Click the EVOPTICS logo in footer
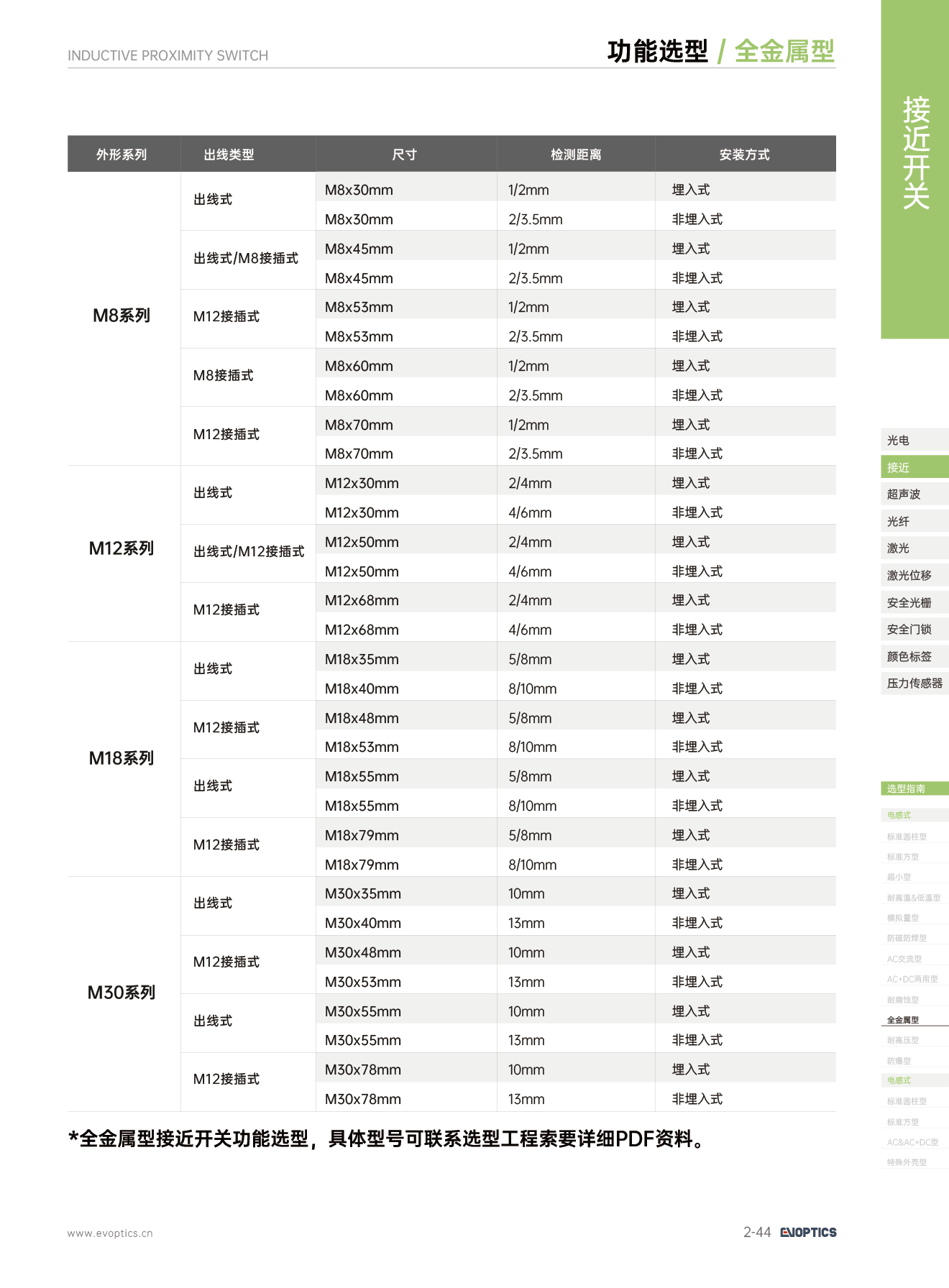 coord(808,1232)
